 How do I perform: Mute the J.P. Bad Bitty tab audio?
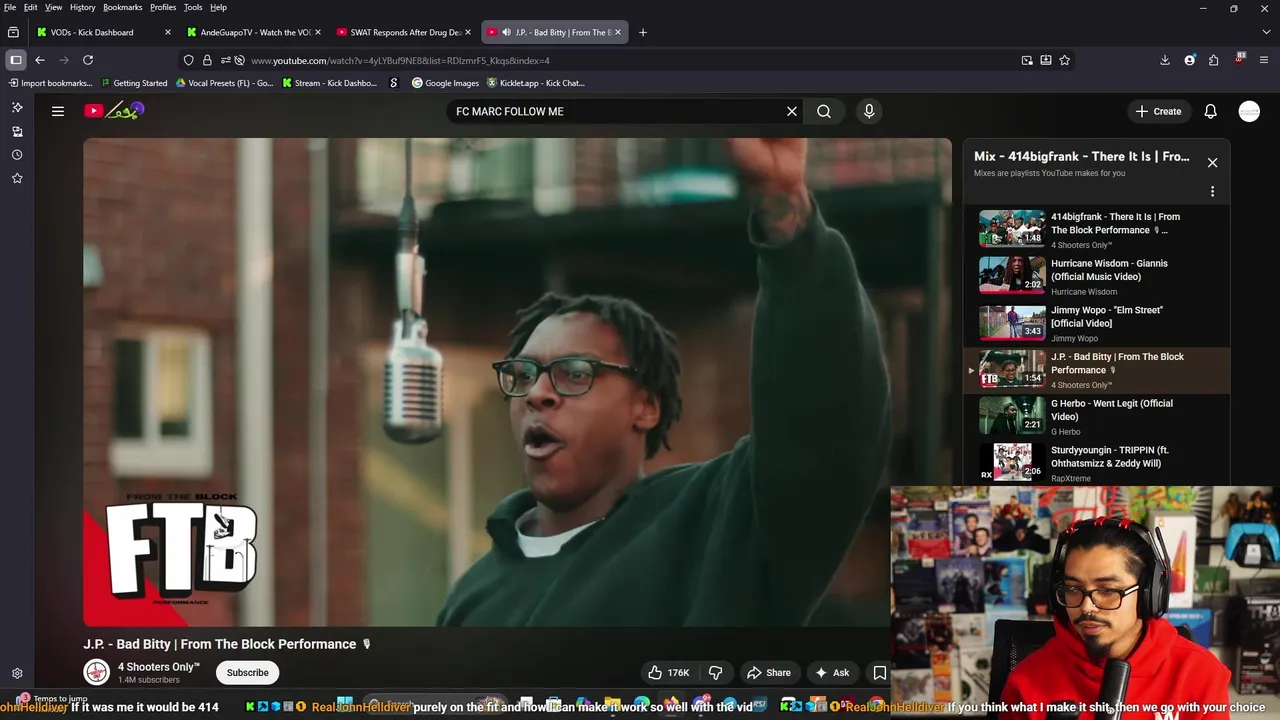pos(506,32)
